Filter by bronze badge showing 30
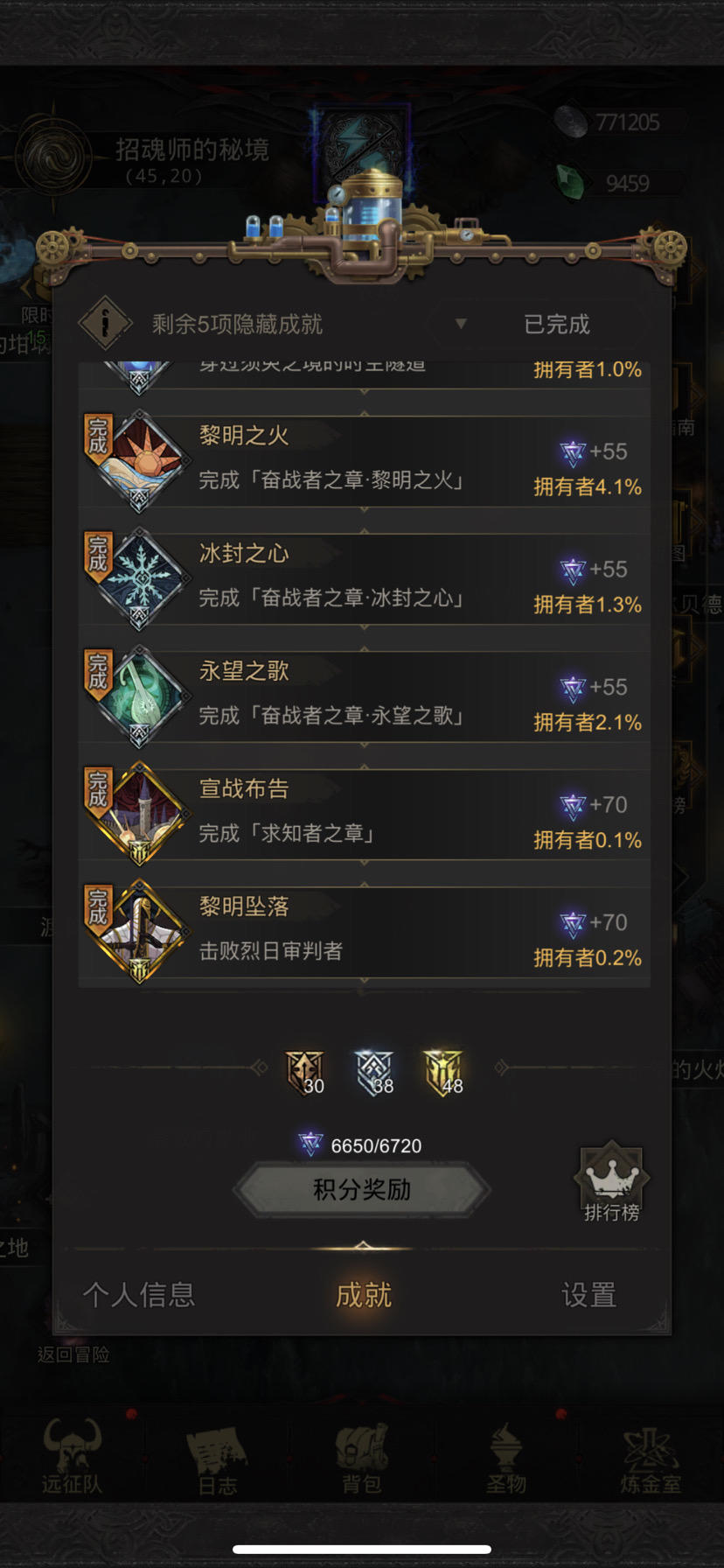This screenshot has width=724, height=1568. 305,1073
